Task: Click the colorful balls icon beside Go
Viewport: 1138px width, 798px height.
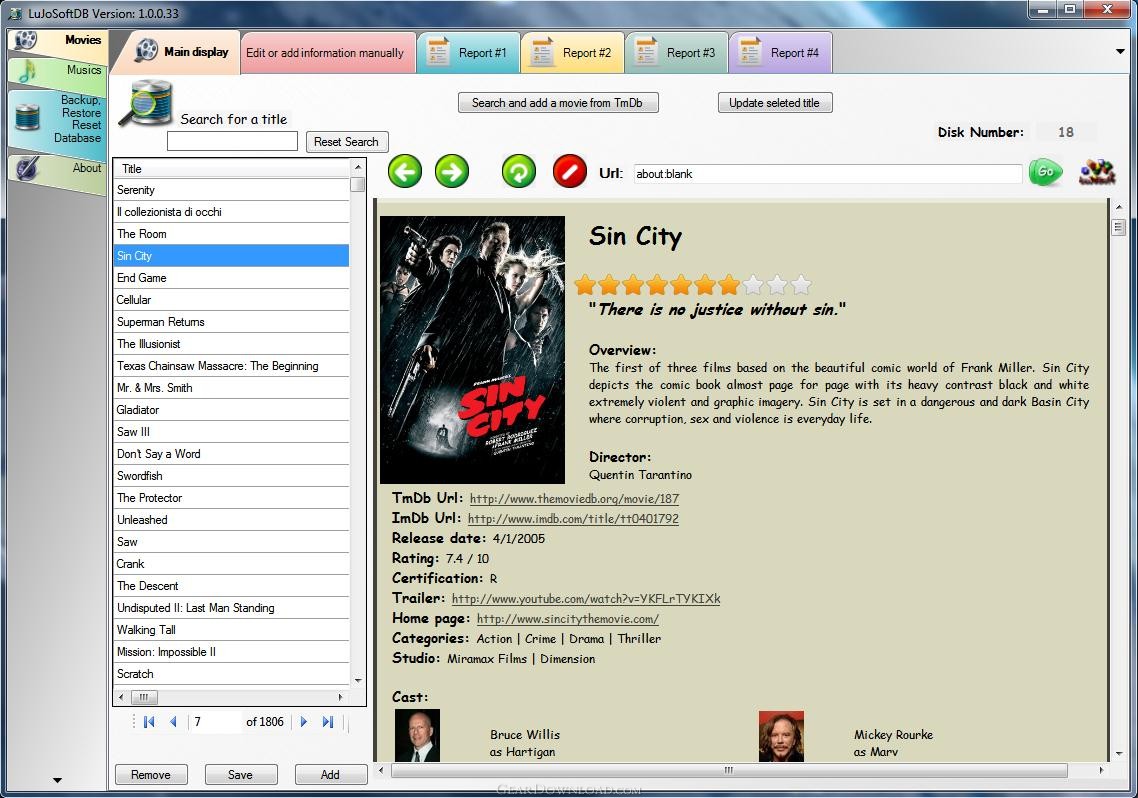Action: pyautogui.click(x=1097, y=172)
